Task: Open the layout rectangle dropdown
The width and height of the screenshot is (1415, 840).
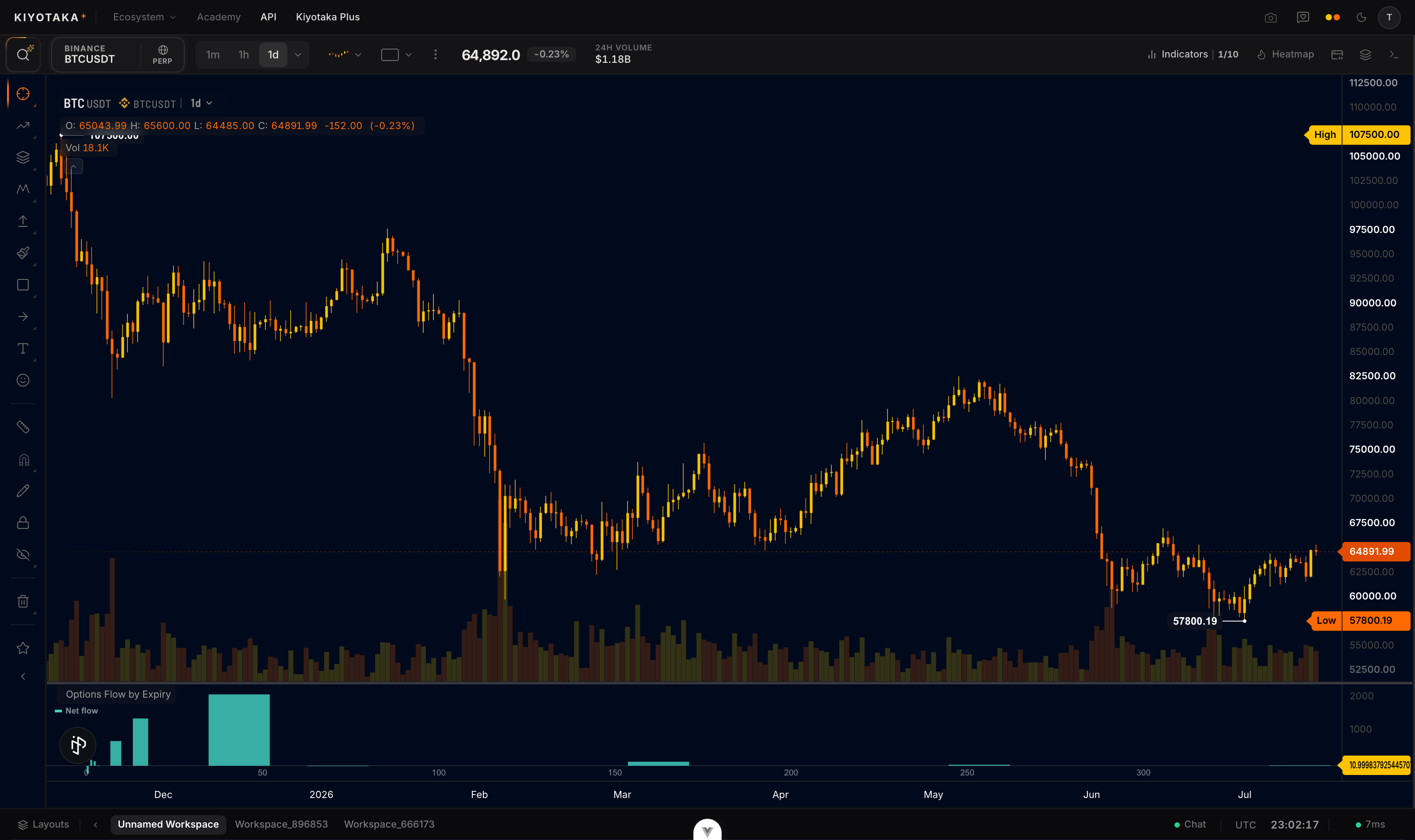Action: 396,54
